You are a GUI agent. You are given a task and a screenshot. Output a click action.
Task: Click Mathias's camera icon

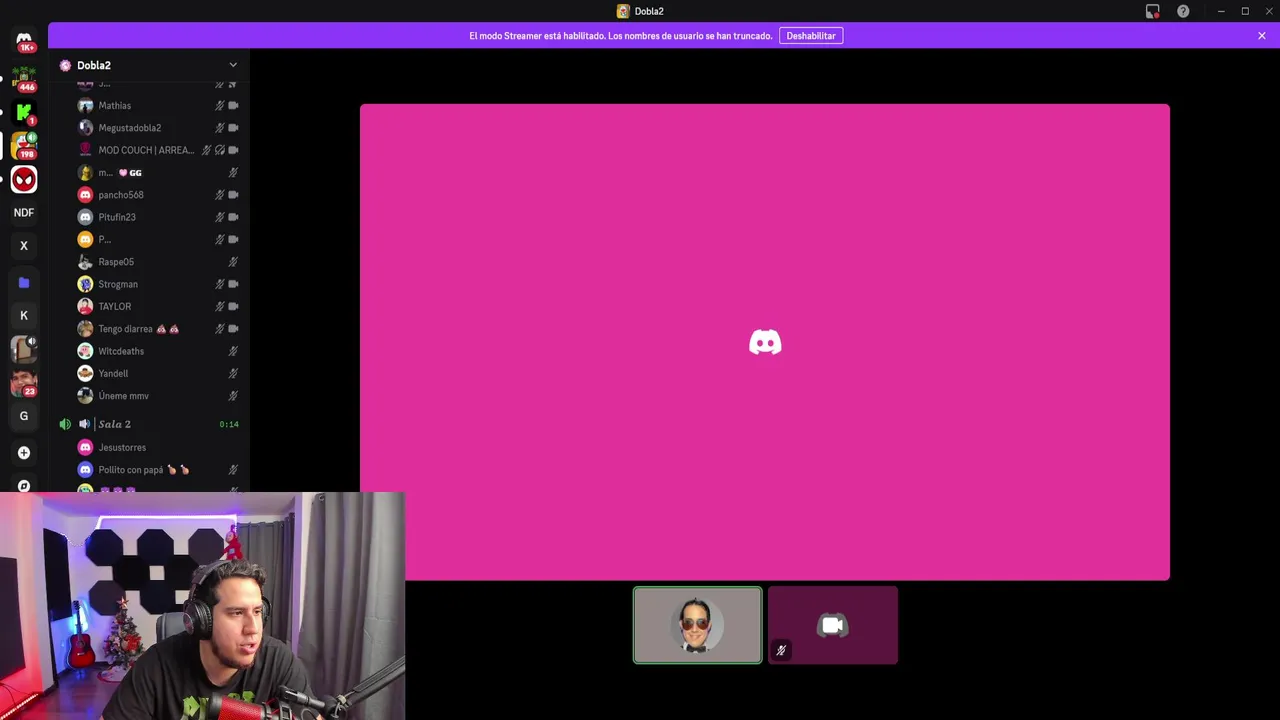click(x=233, y=105)
